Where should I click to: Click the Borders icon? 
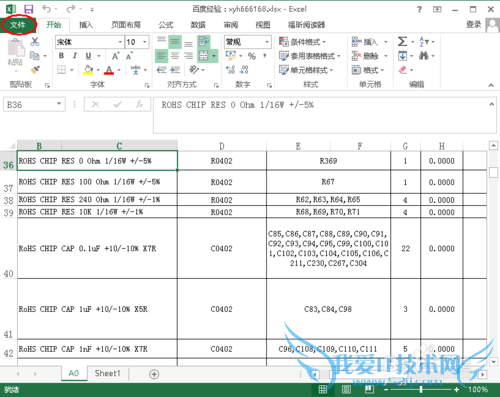[61, 70]
